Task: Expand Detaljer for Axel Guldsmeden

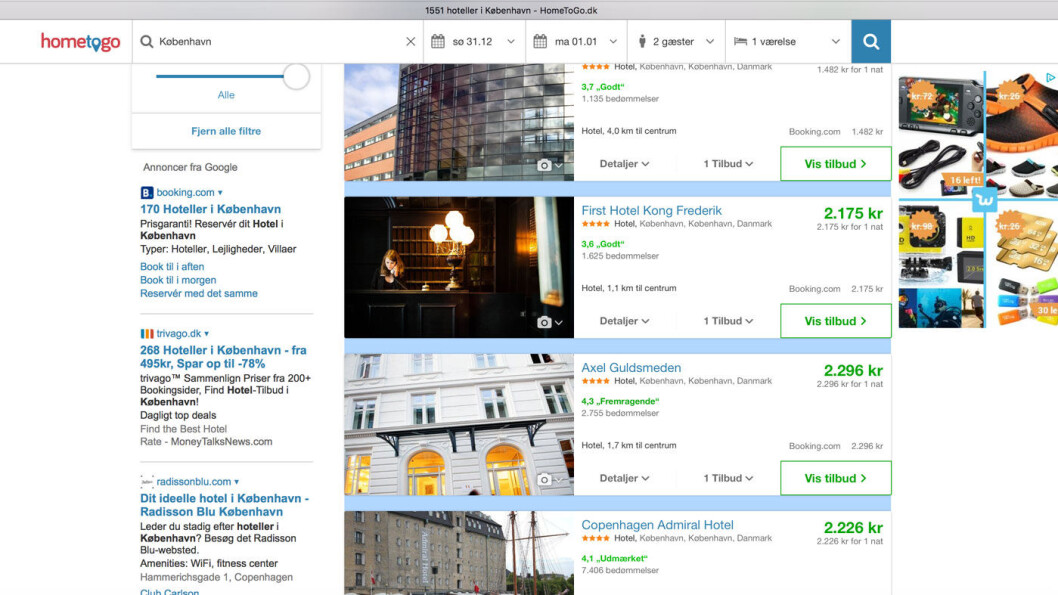Action: [x=624, y=478]
